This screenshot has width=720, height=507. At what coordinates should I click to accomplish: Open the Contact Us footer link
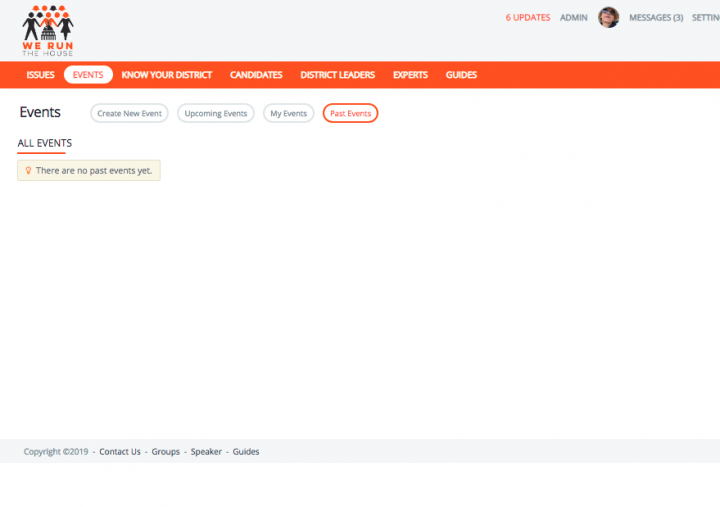click(120, 452)
